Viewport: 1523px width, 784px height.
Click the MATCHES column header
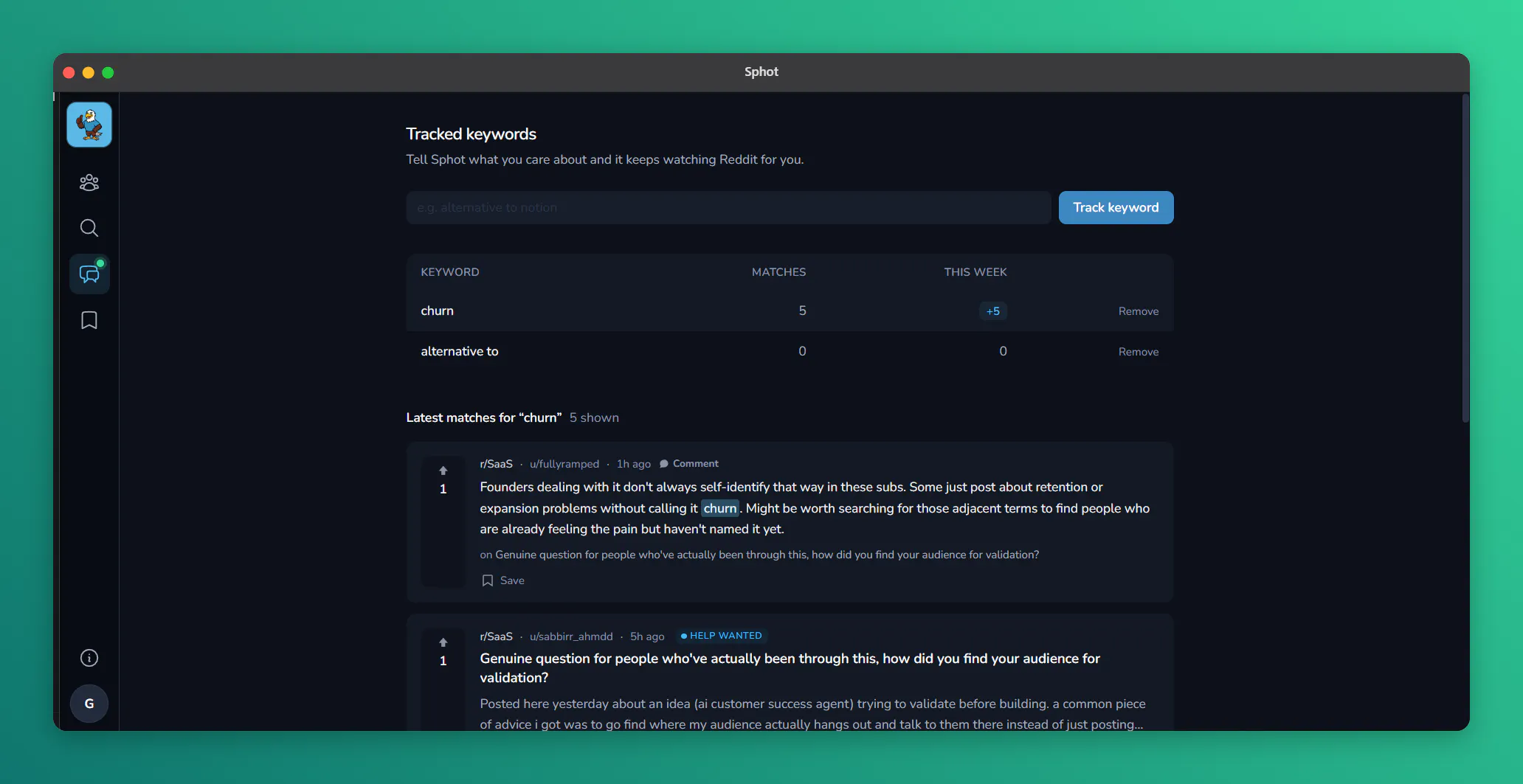tap(778, 272)
